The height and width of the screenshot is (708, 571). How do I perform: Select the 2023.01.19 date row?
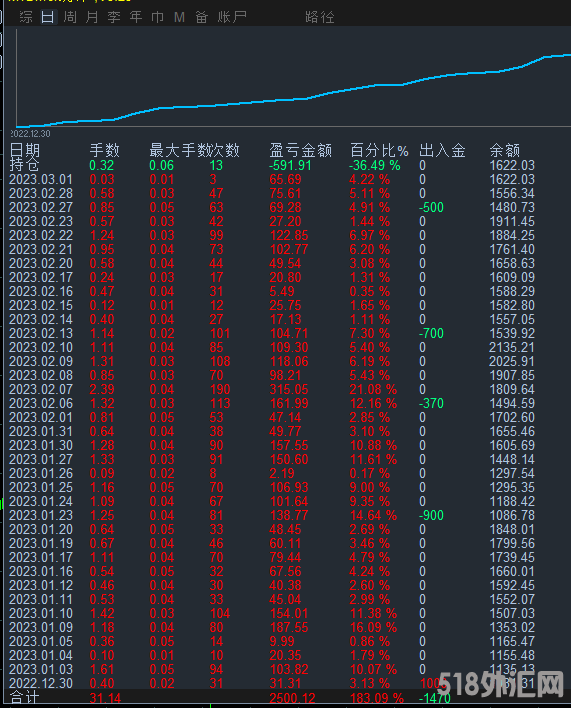(41, 543)
